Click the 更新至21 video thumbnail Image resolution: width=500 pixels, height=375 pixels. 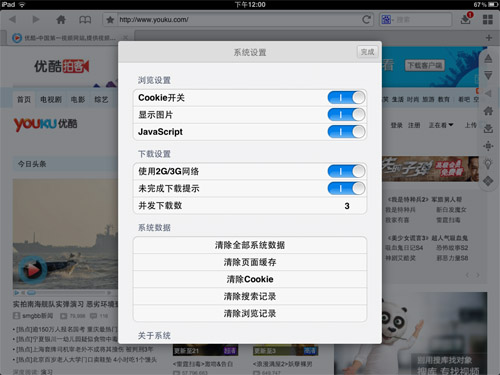205,350
